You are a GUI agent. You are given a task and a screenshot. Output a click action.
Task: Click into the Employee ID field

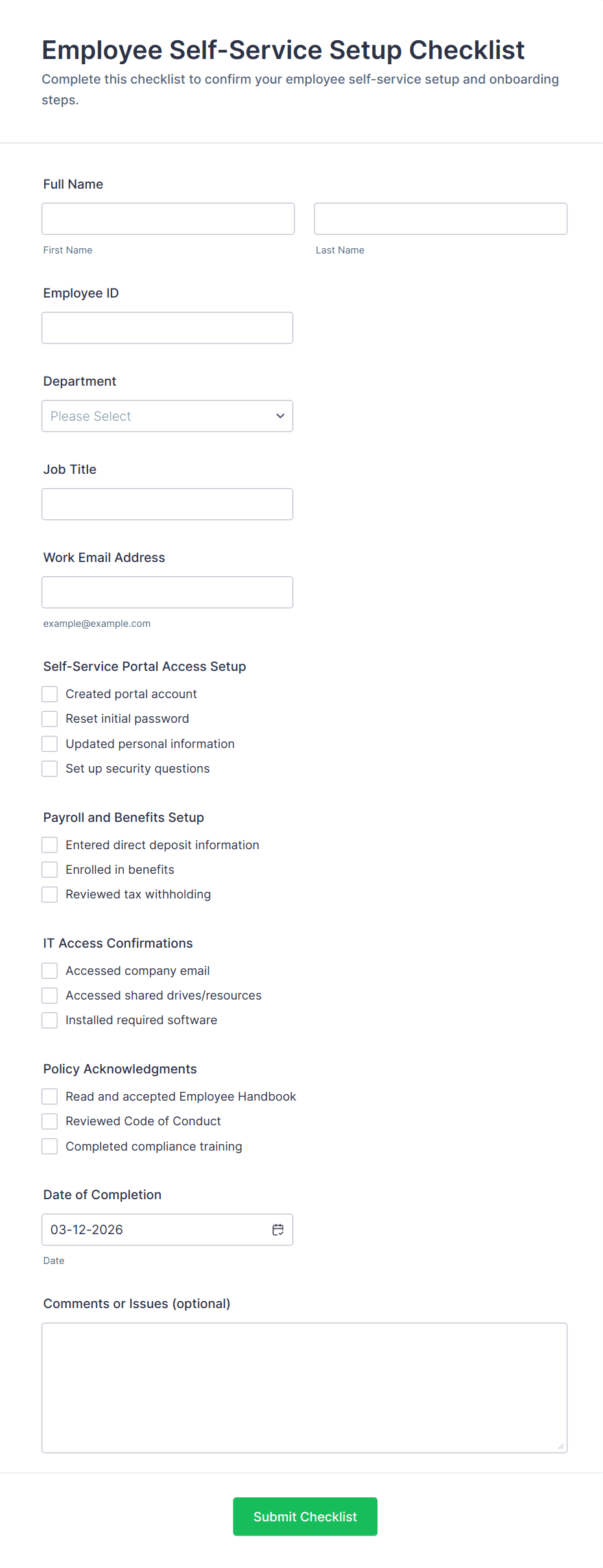[167, 328]
